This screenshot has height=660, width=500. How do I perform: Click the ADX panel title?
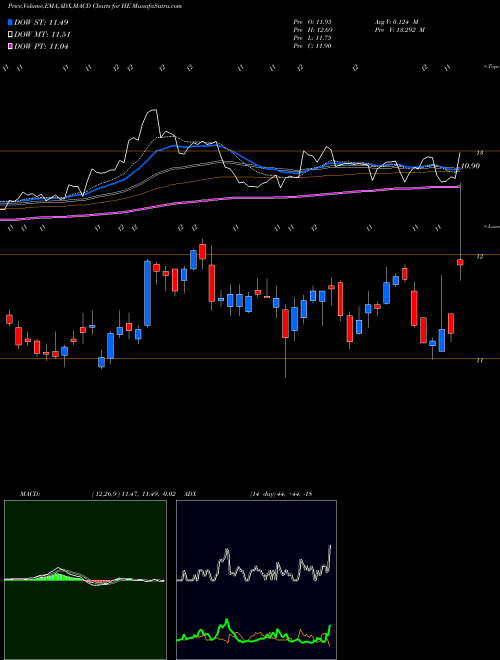(x=191, y=494)
